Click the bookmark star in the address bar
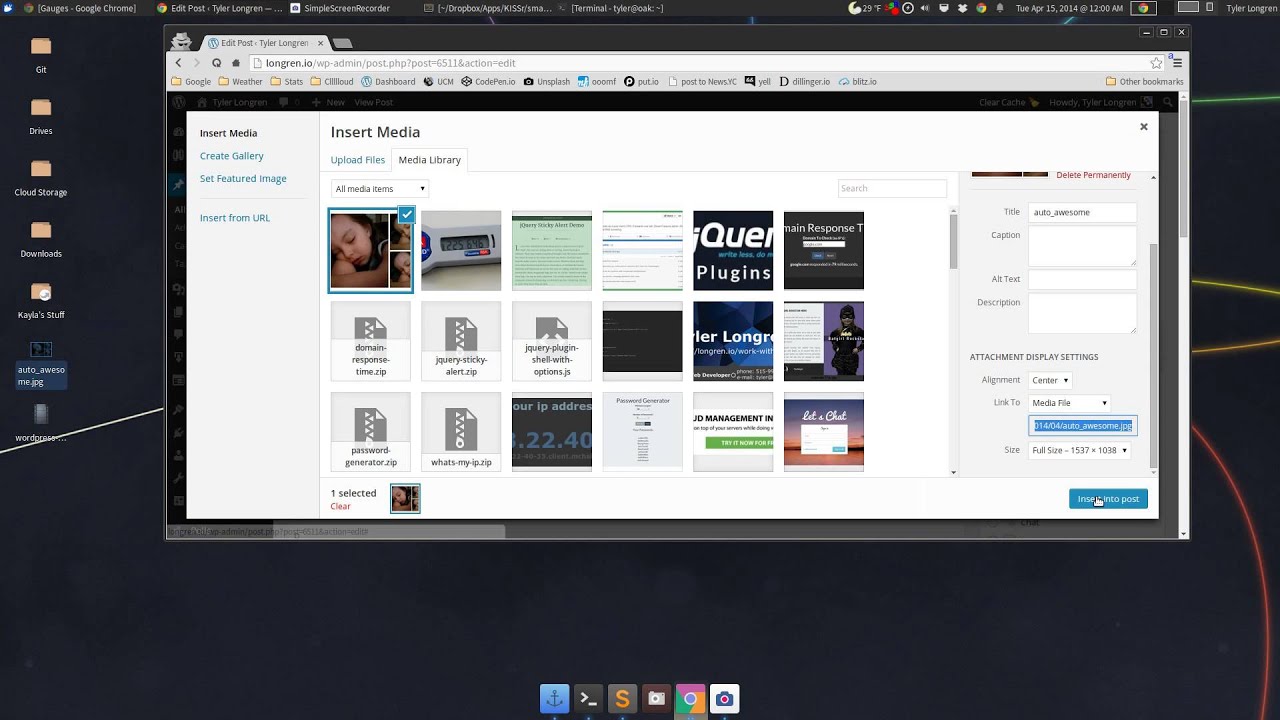 pos(1156,62)
